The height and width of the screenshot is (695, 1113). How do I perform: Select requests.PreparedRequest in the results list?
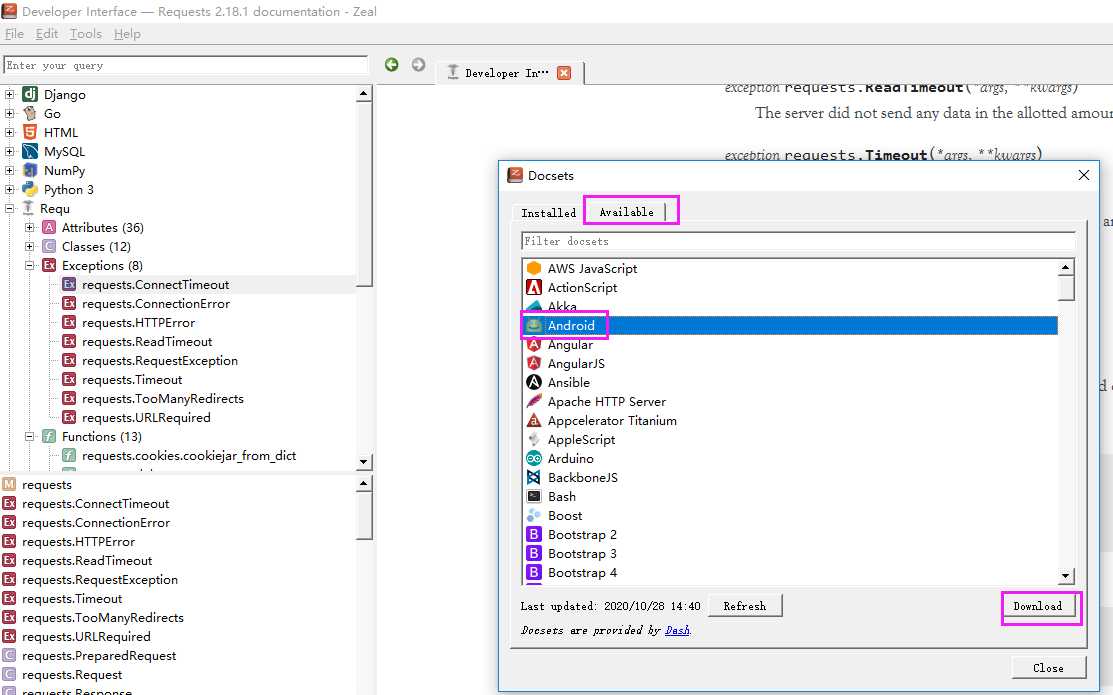click(99, 656)
